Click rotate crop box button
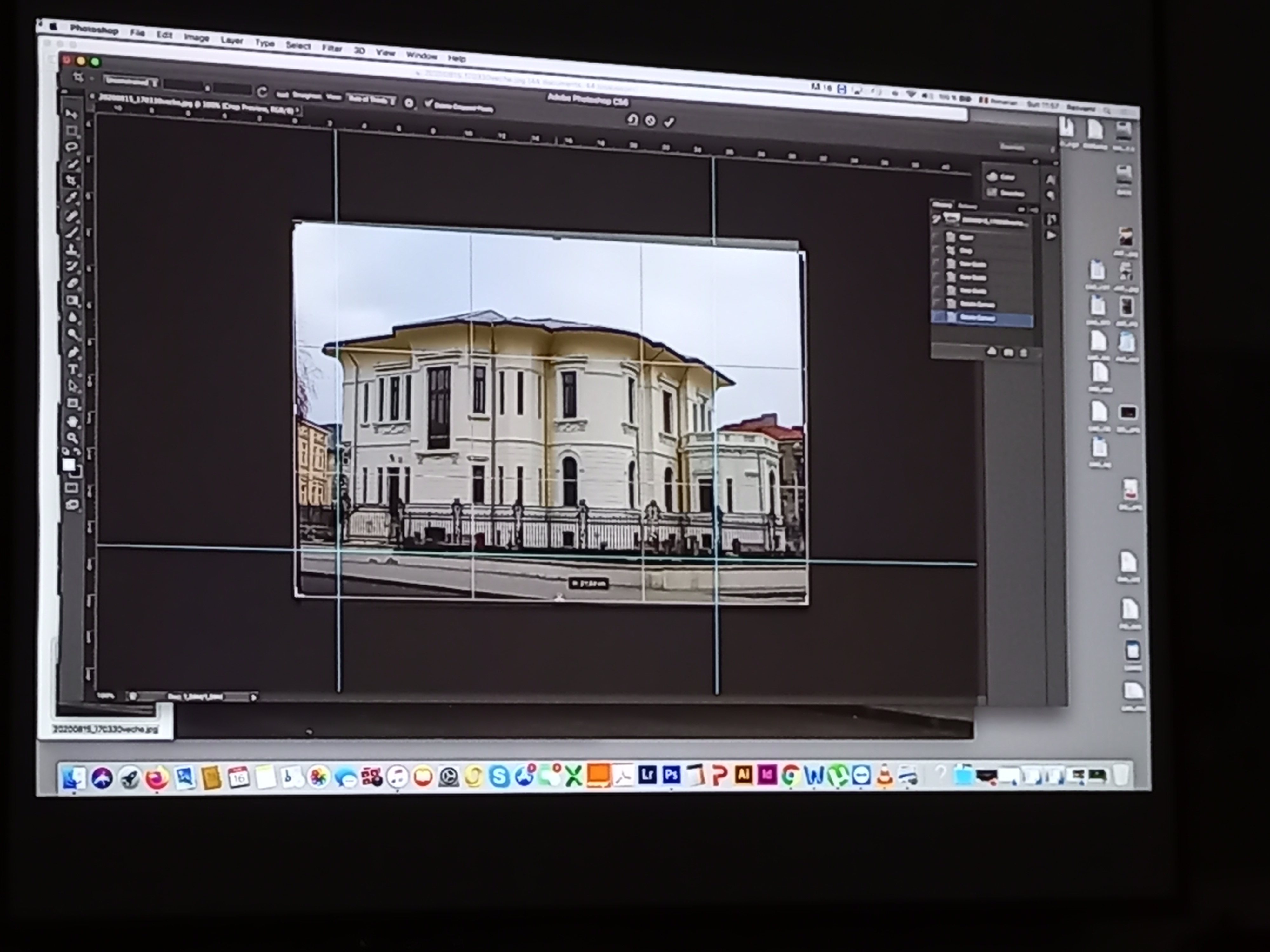 262,92
